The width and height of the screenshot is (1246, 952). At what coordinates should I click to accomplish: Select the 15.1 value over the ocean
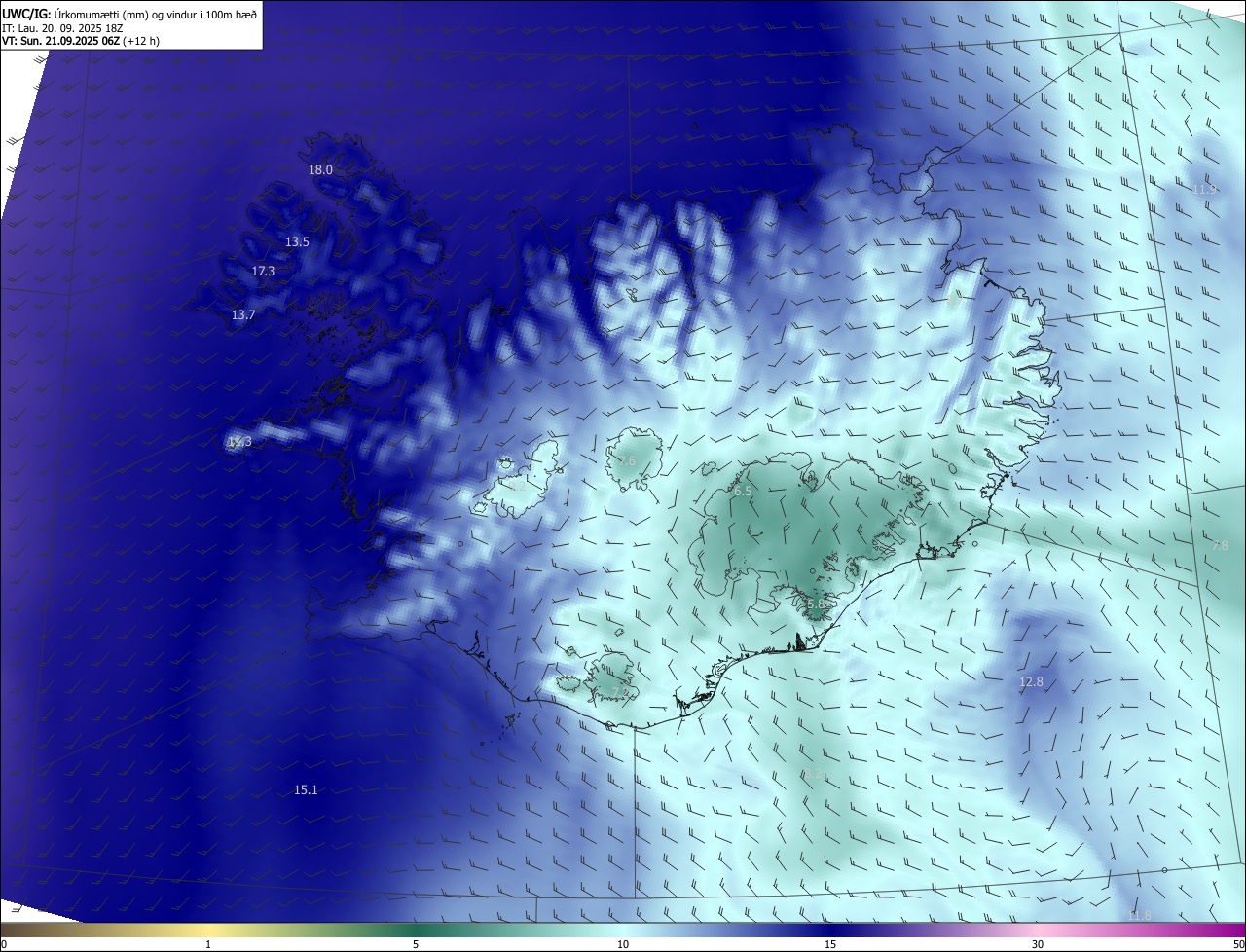306,789
